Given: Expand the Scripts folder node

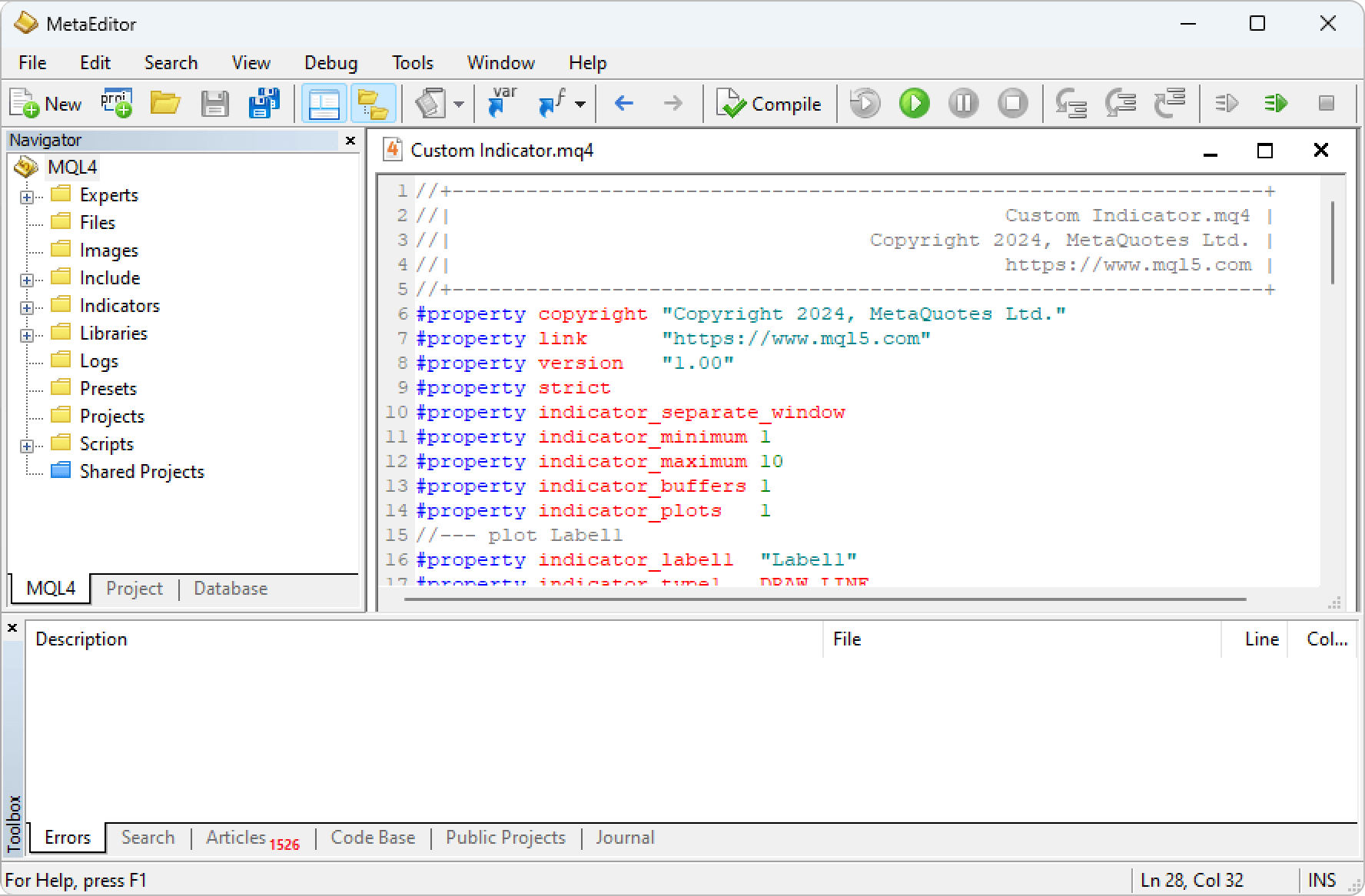Looking at the screenshot, I should [27, 446].
